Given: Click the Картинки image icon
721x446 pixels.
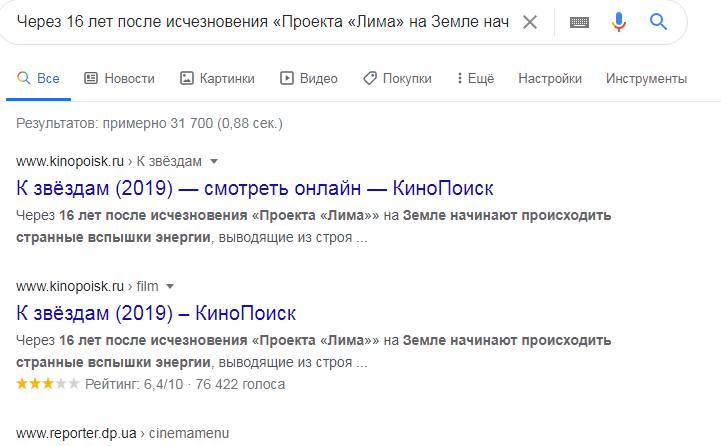Looking at the screenshot, I should pyautogui.click(x=186, y=78).
